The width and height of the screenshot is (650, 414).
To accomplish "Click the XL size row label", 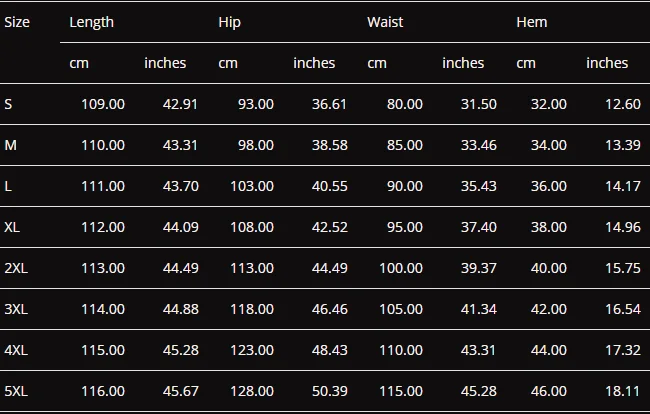I will pyautogui.click(x=12, y=227).
